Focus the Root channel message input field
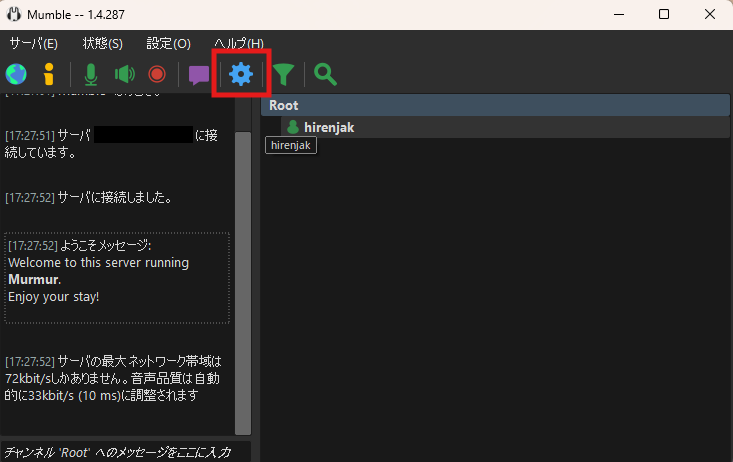Viewport: 733px width, 462px height. pyautogui.click(x=125, y=452)
